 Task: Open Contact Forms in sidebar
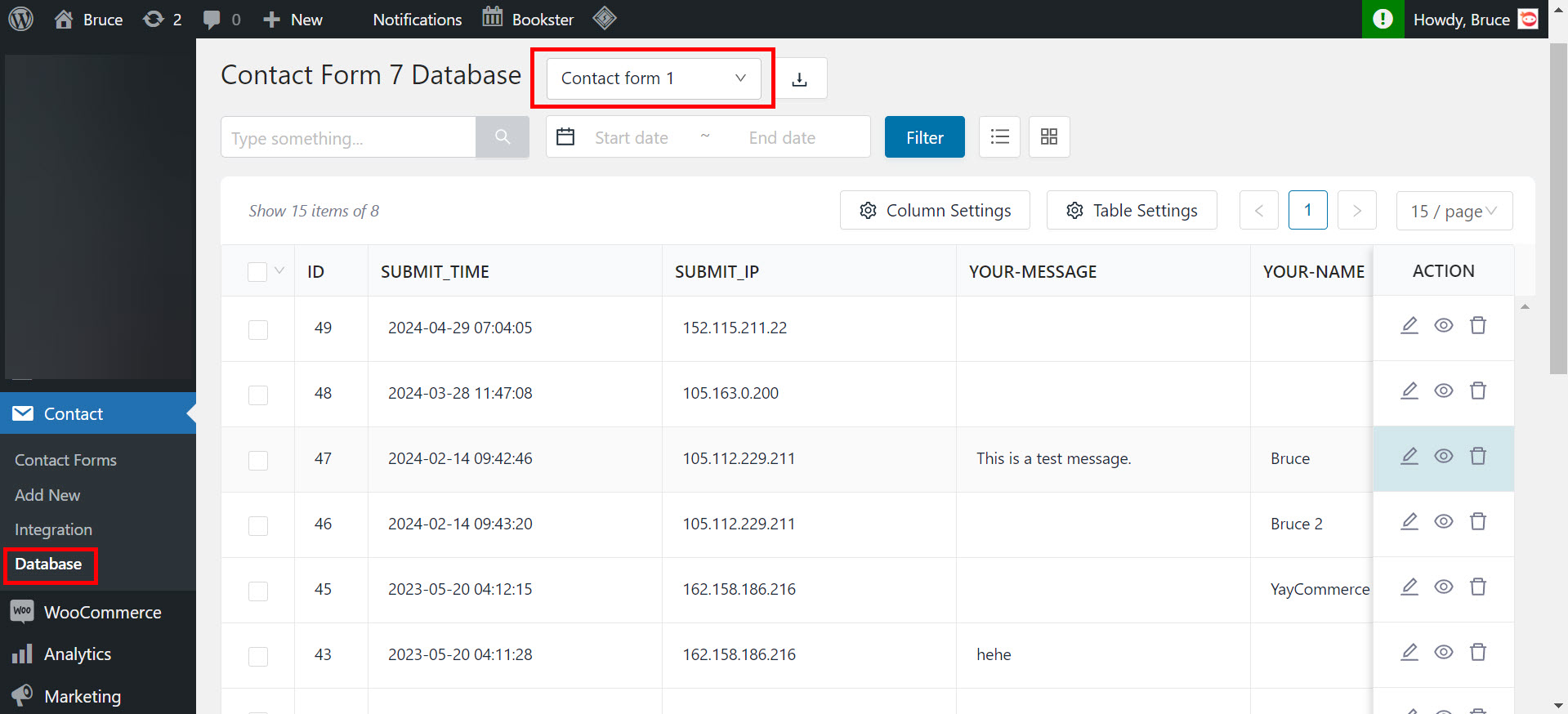[x=65, y=460]
